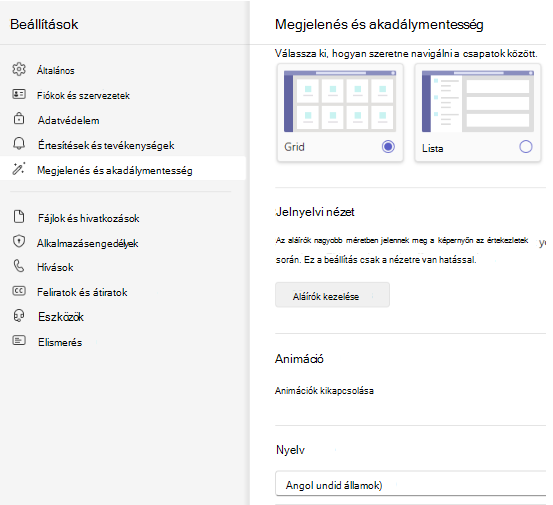The height and width of the screenshot is (505, 553).
Task: Click the Animációk kikapcsolása label
Action: (x=324, y=391)
